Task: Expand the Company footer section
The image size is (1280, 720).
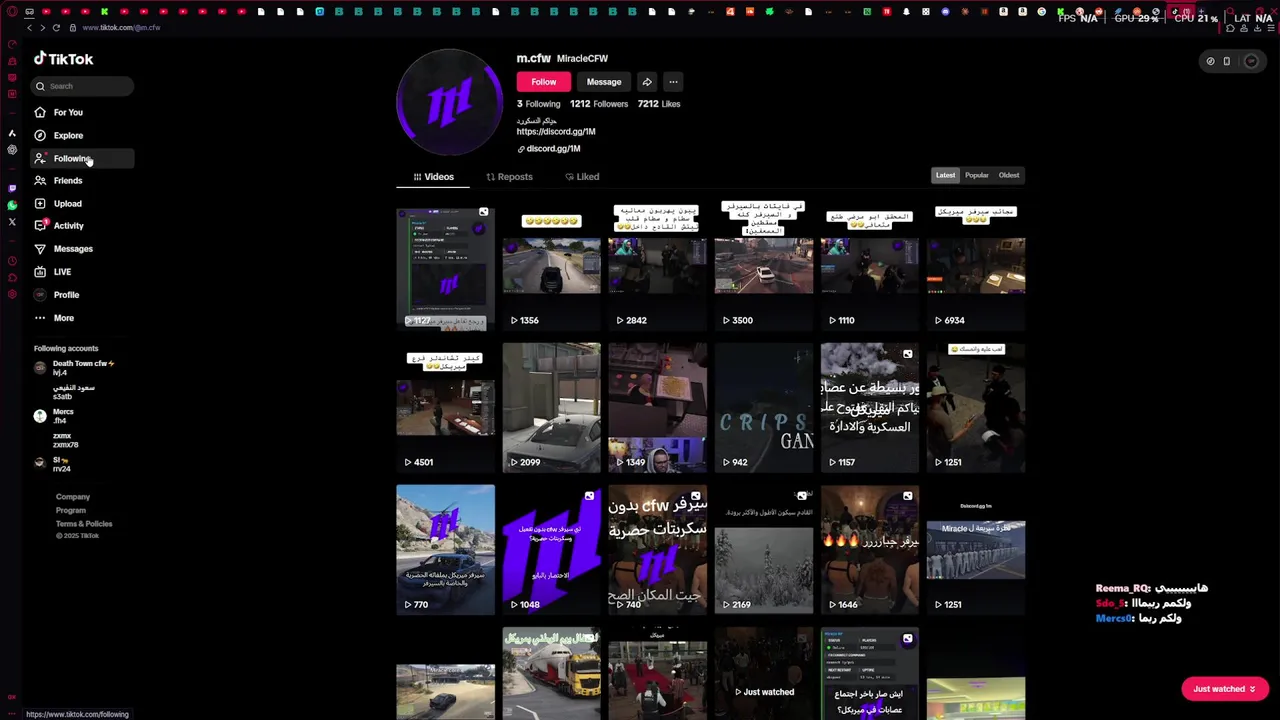Action: (x=73, y=497)
